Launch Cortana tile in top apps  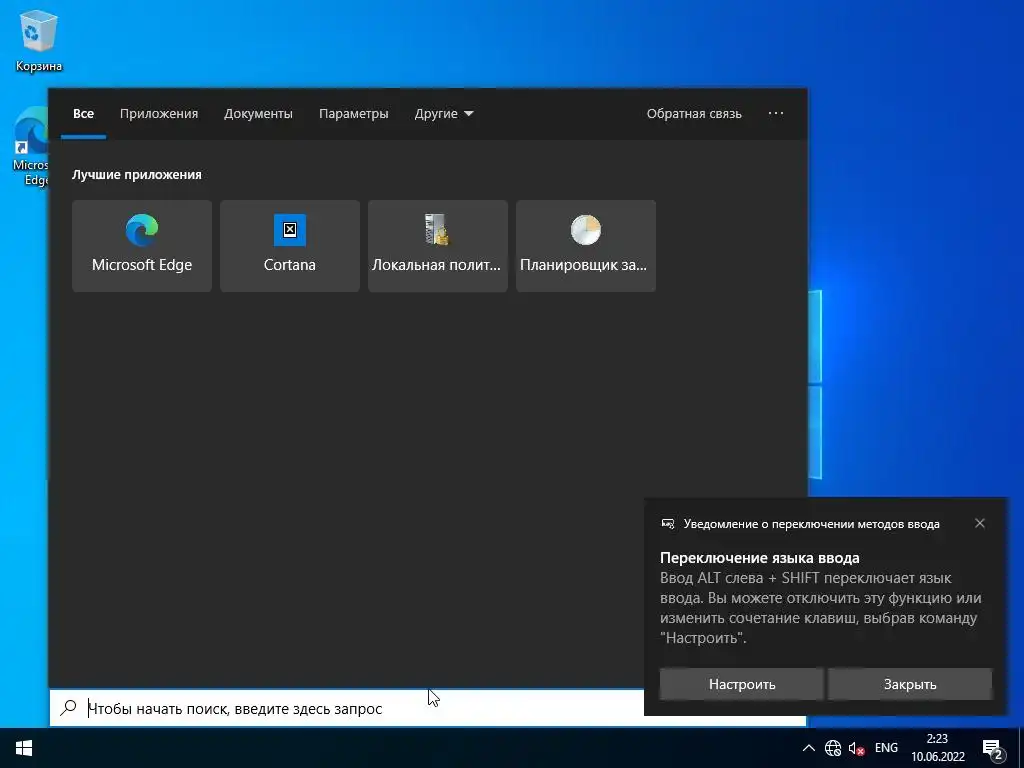pyautogui.click(x=289, y=246)
